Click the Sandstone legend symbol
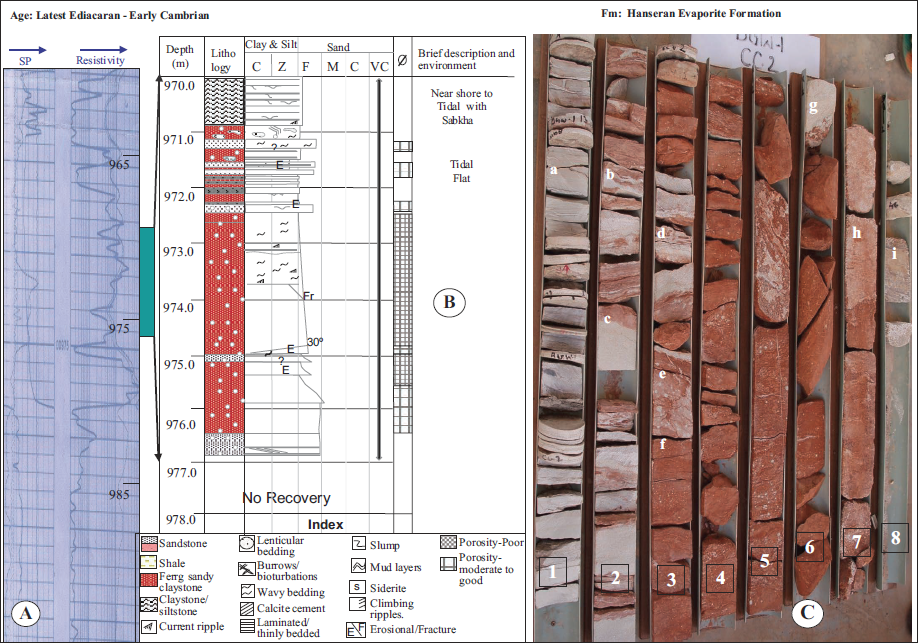This screenshot has height=643, width=918. 149,544
